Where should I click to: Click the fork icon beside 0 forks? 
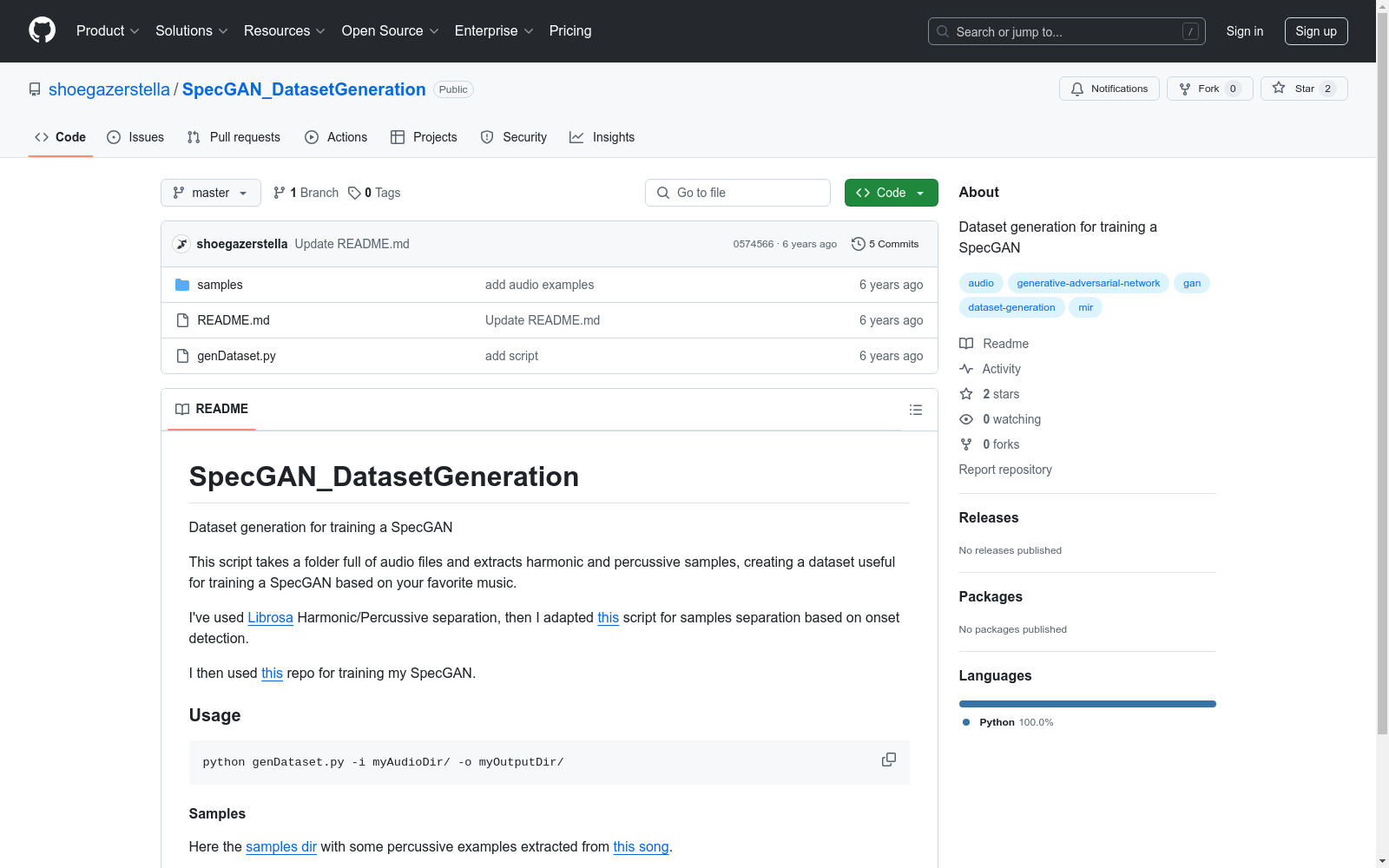[x=966, y=444]
